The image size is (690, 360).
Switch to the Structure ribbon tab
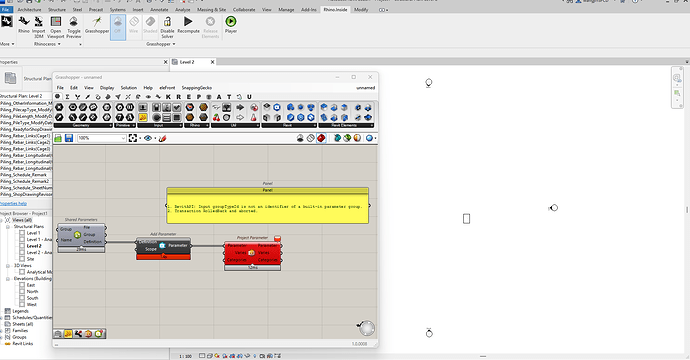(56, 10)
